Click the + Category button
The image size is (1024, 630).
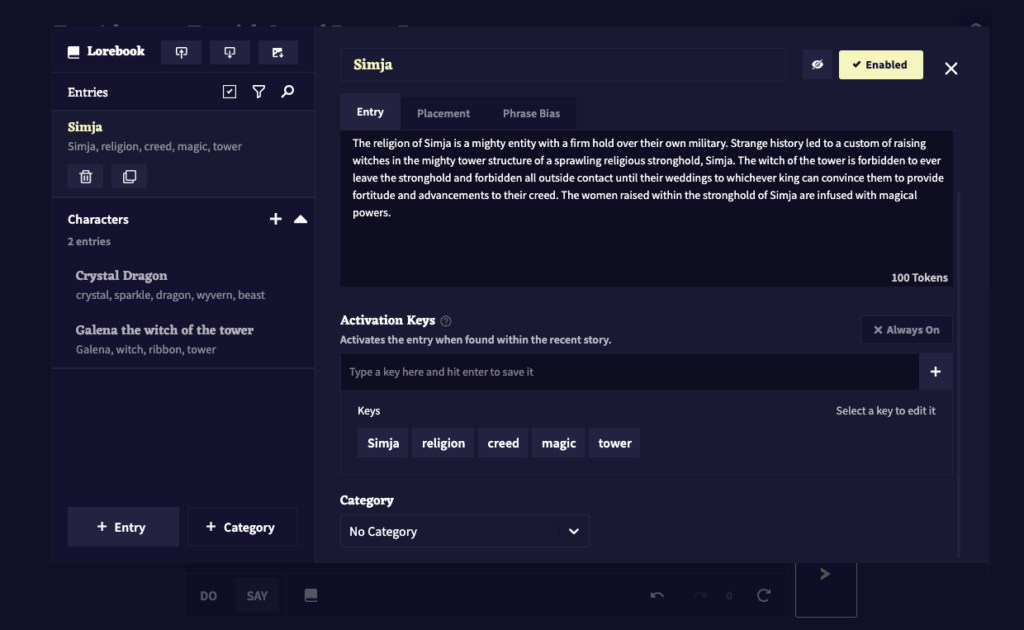tap(241, 527)
